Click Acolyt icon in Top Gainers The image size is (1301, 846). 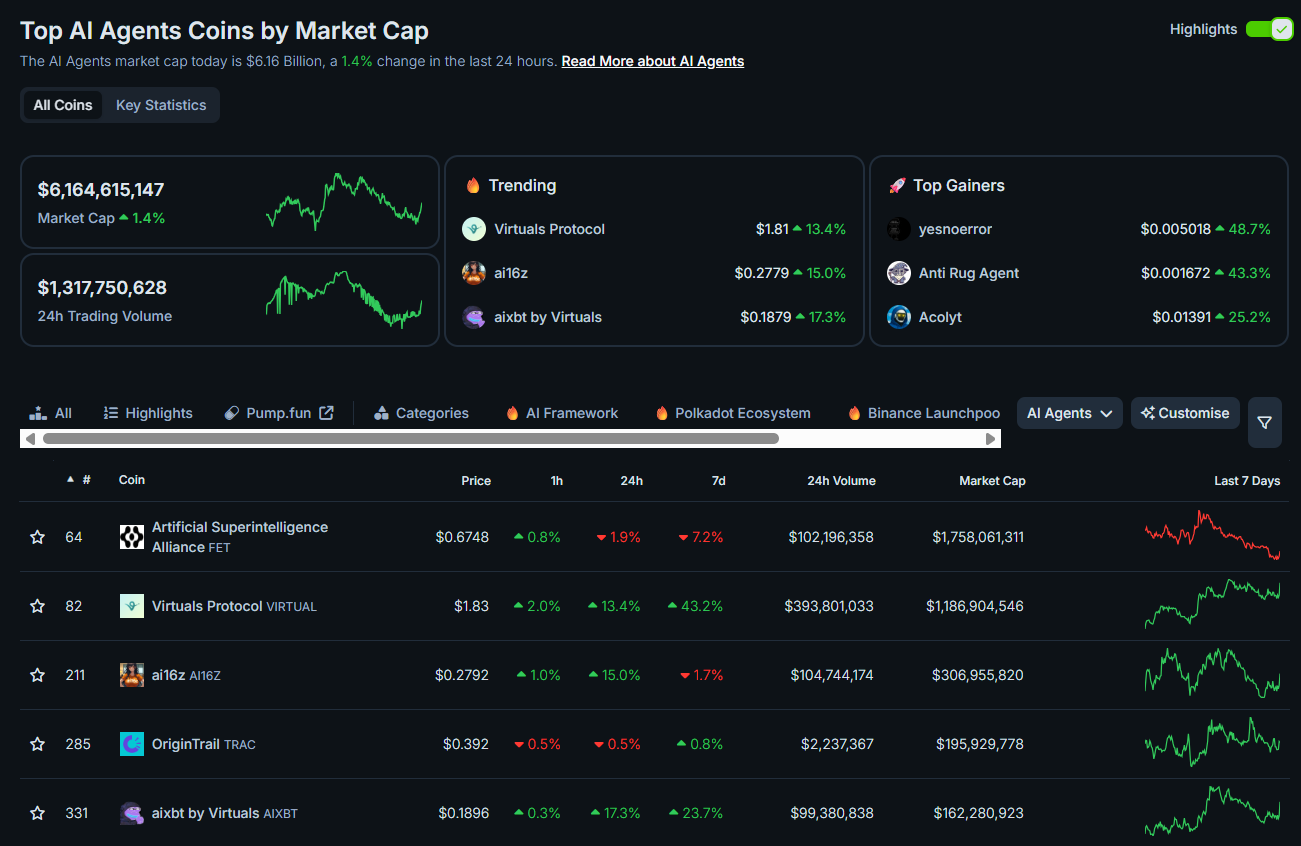click(x=899, y=317)
